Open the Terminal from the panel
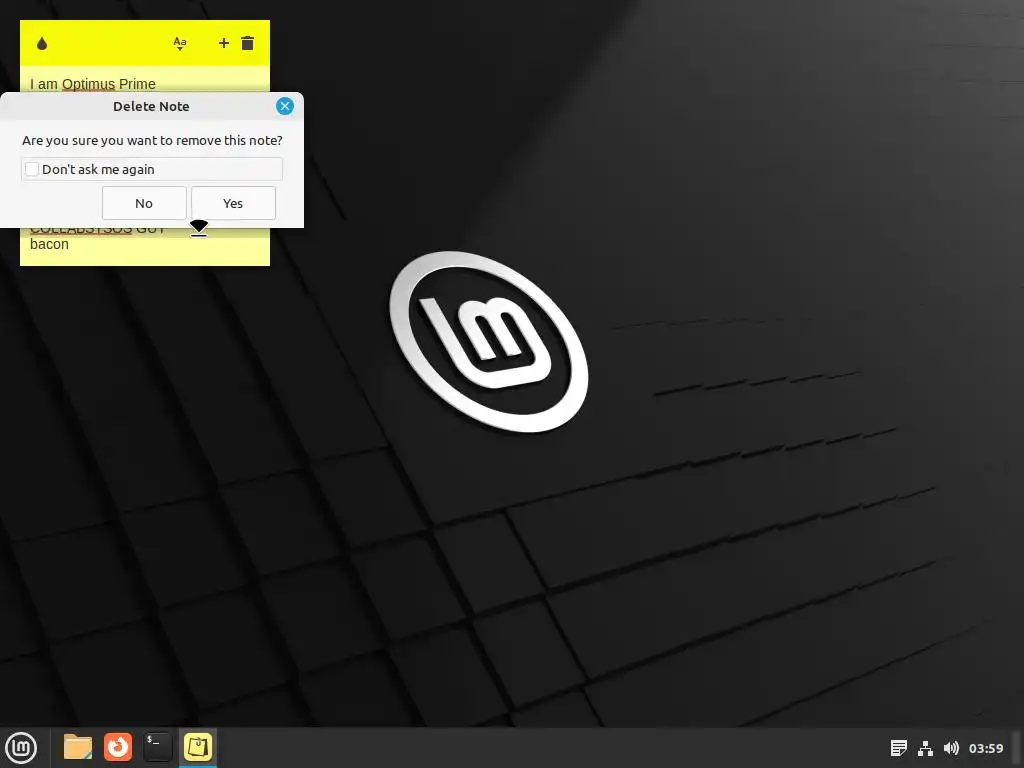 pyautogui.click(x=158, y=747)
